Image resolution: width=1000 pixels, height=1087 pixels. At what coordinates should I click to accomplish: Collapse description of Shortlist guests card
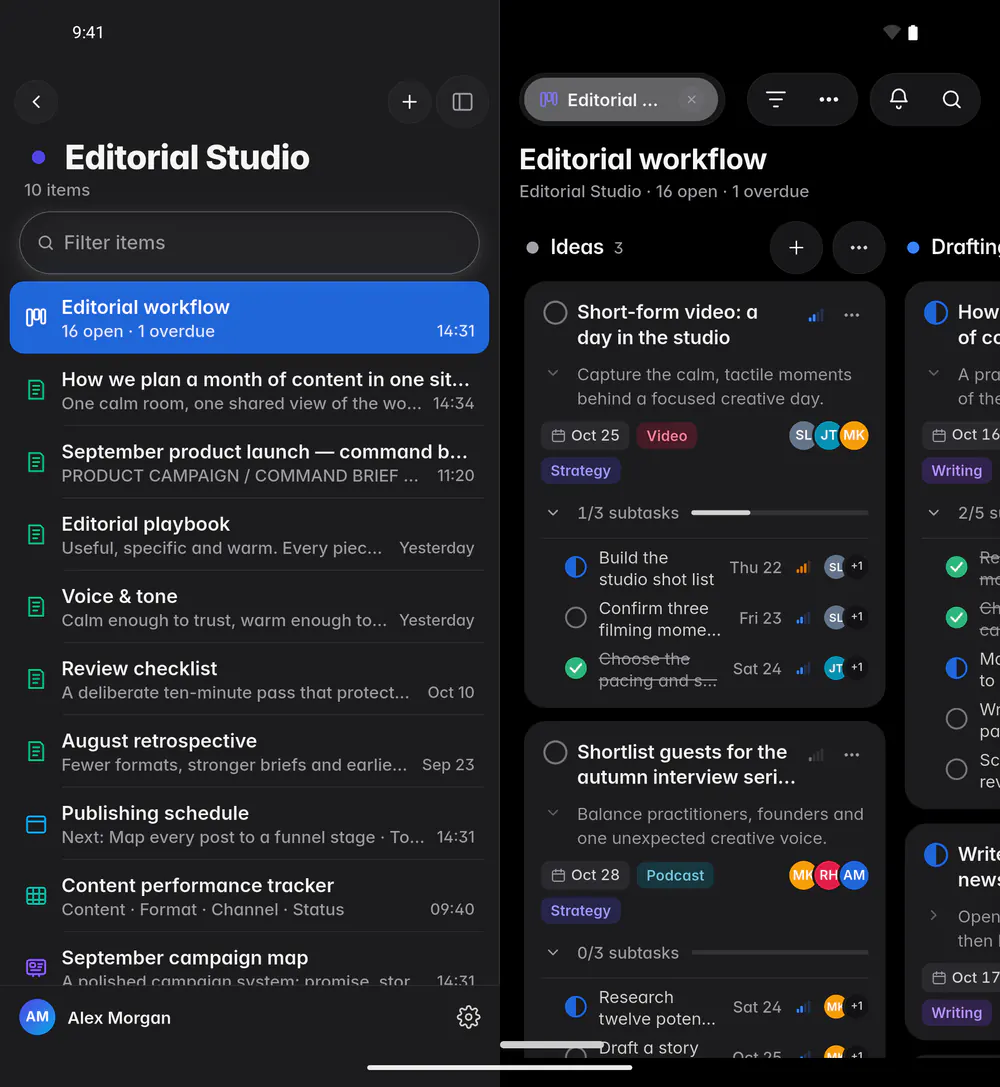[553, 813]
